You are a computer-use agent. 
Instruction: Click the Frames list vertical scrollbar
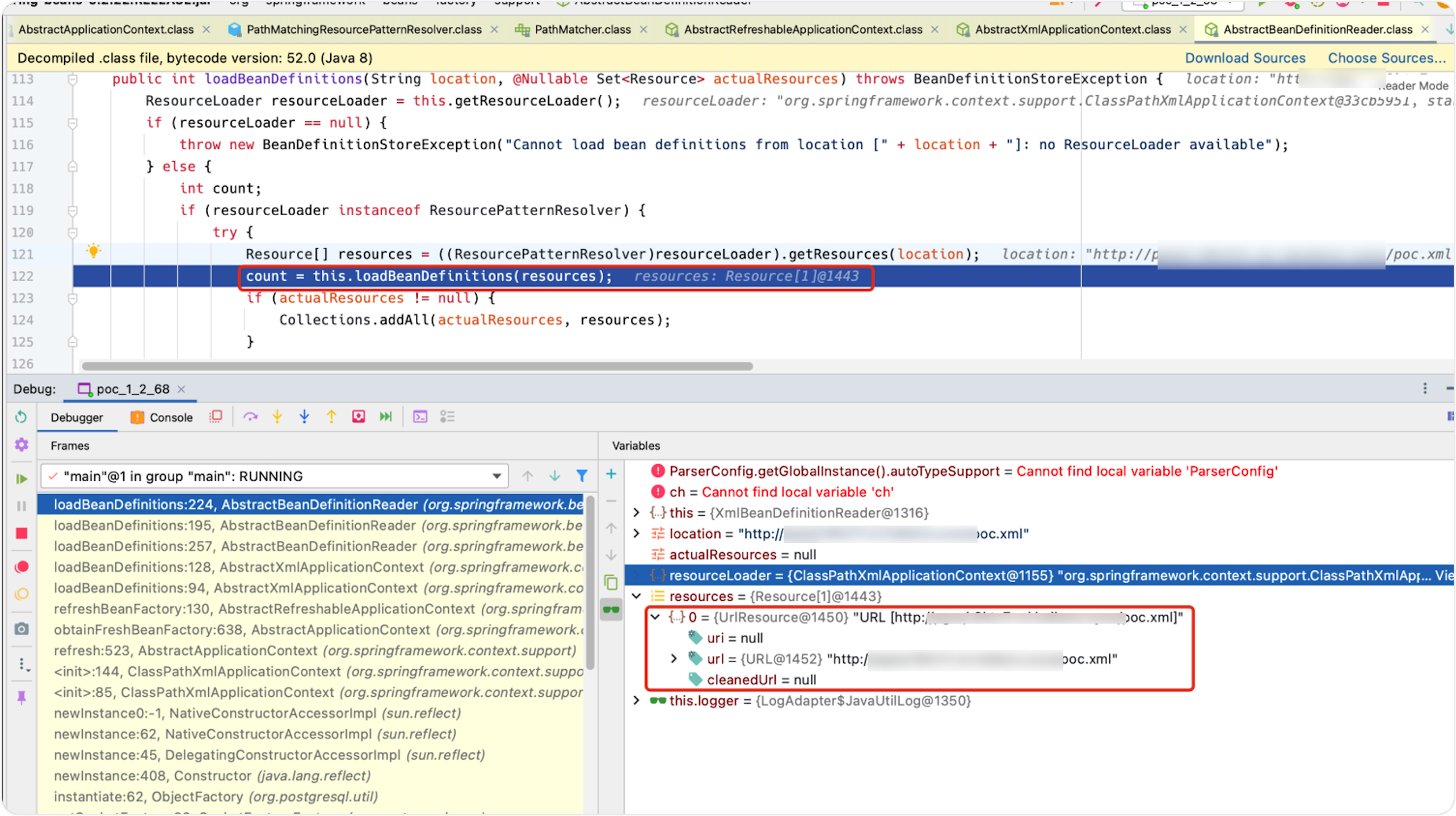pyautogui.click(x=590, y=583)
